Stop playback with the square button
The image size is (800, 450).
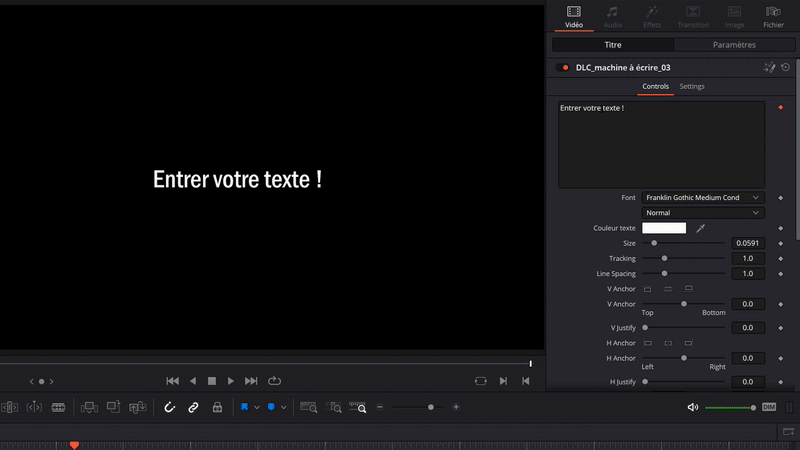click(212, 381)
